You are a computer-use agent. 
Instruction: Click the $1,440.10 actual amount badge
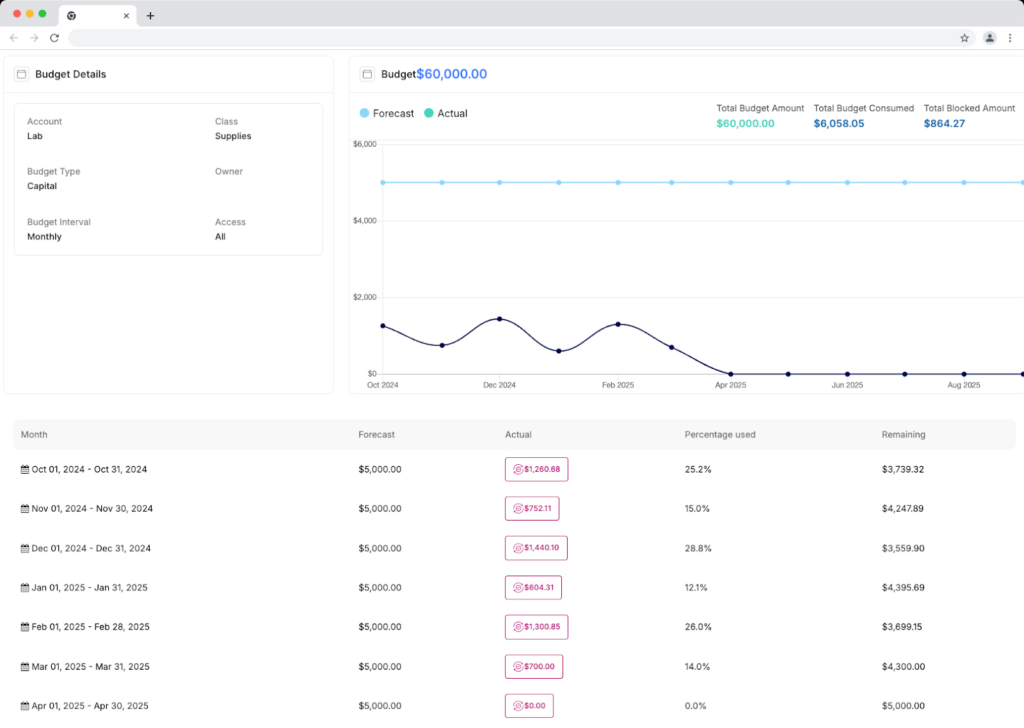(x=536, y=548)
